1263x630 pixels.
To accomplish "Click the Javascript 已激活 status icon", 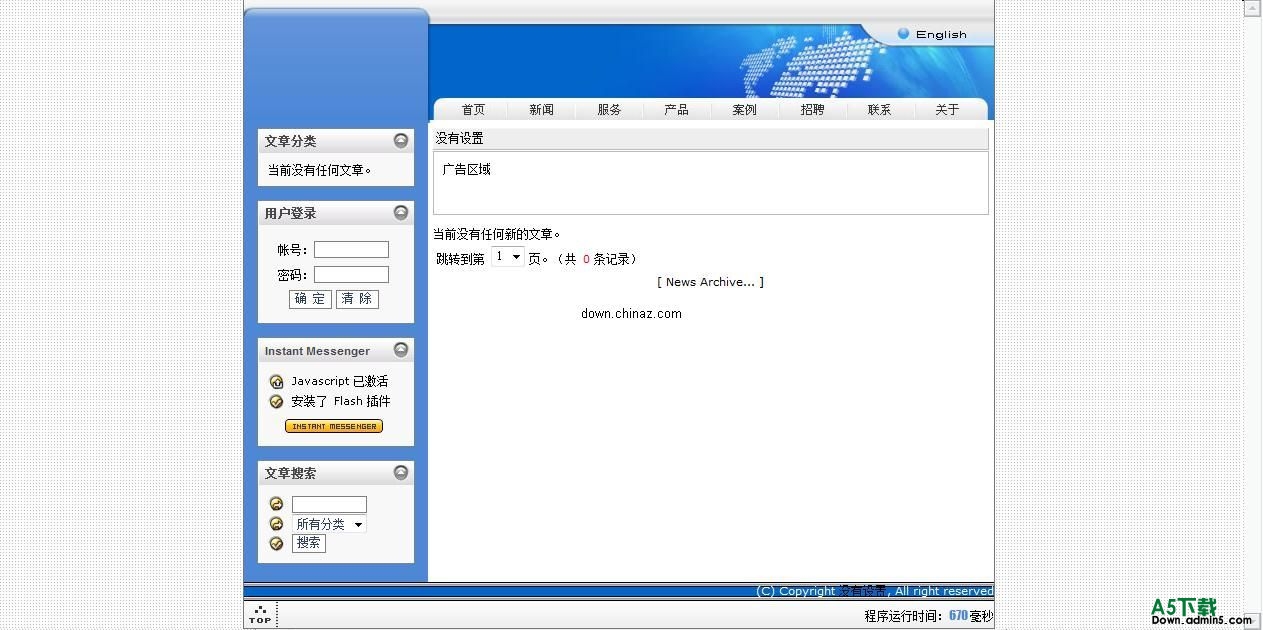I will click(x=276, y=381).
